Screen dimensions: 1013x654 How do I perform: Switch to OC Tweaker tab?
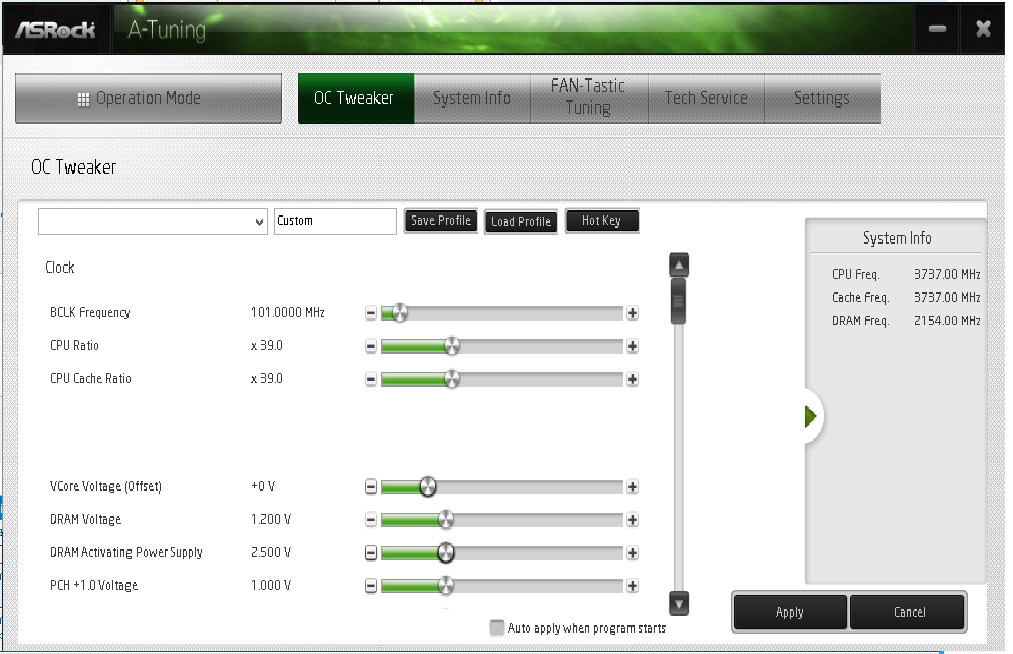(356, 98)
